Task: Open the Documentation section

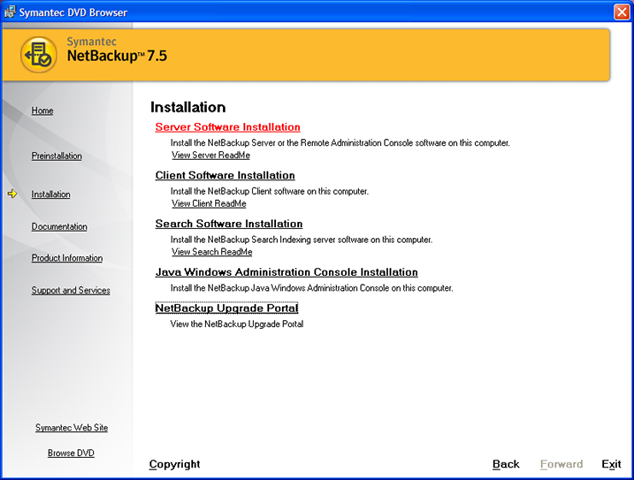Action: 59,226
